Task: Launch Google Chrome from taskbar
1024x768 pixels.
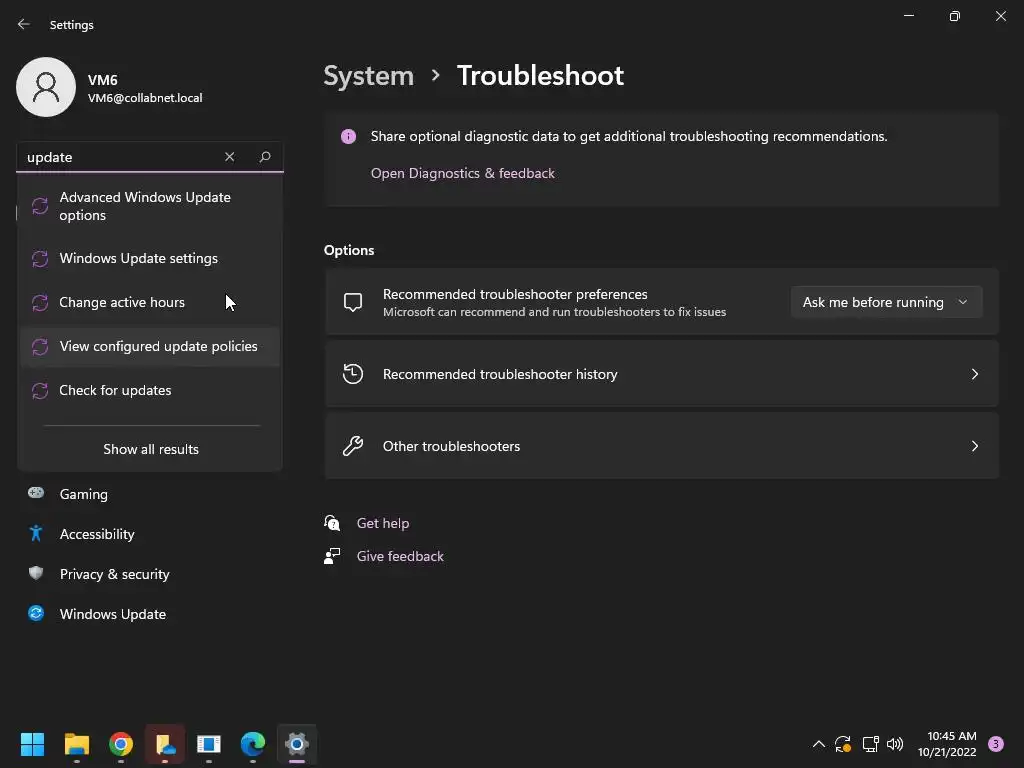Action: click(x=121, y=744)
